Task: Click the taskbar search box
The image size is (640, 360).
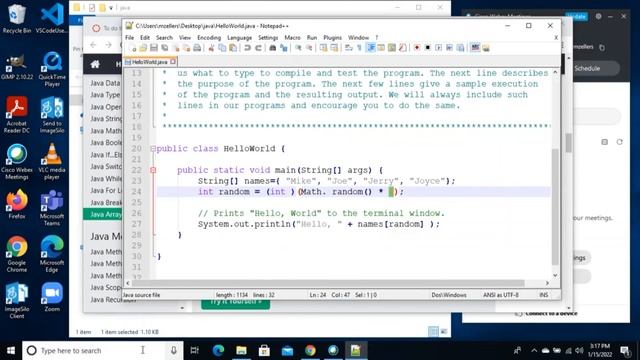Action: [102, 351]
